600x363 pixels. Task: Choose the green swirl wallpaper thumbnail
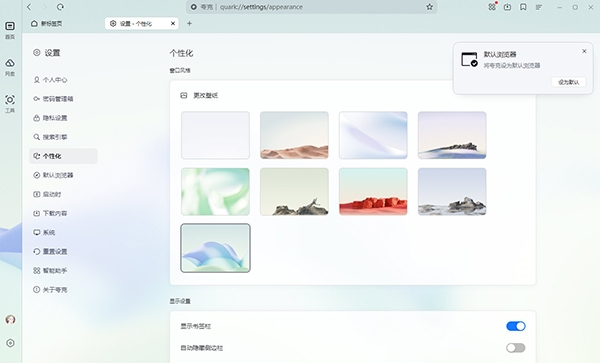pos(215,192)
